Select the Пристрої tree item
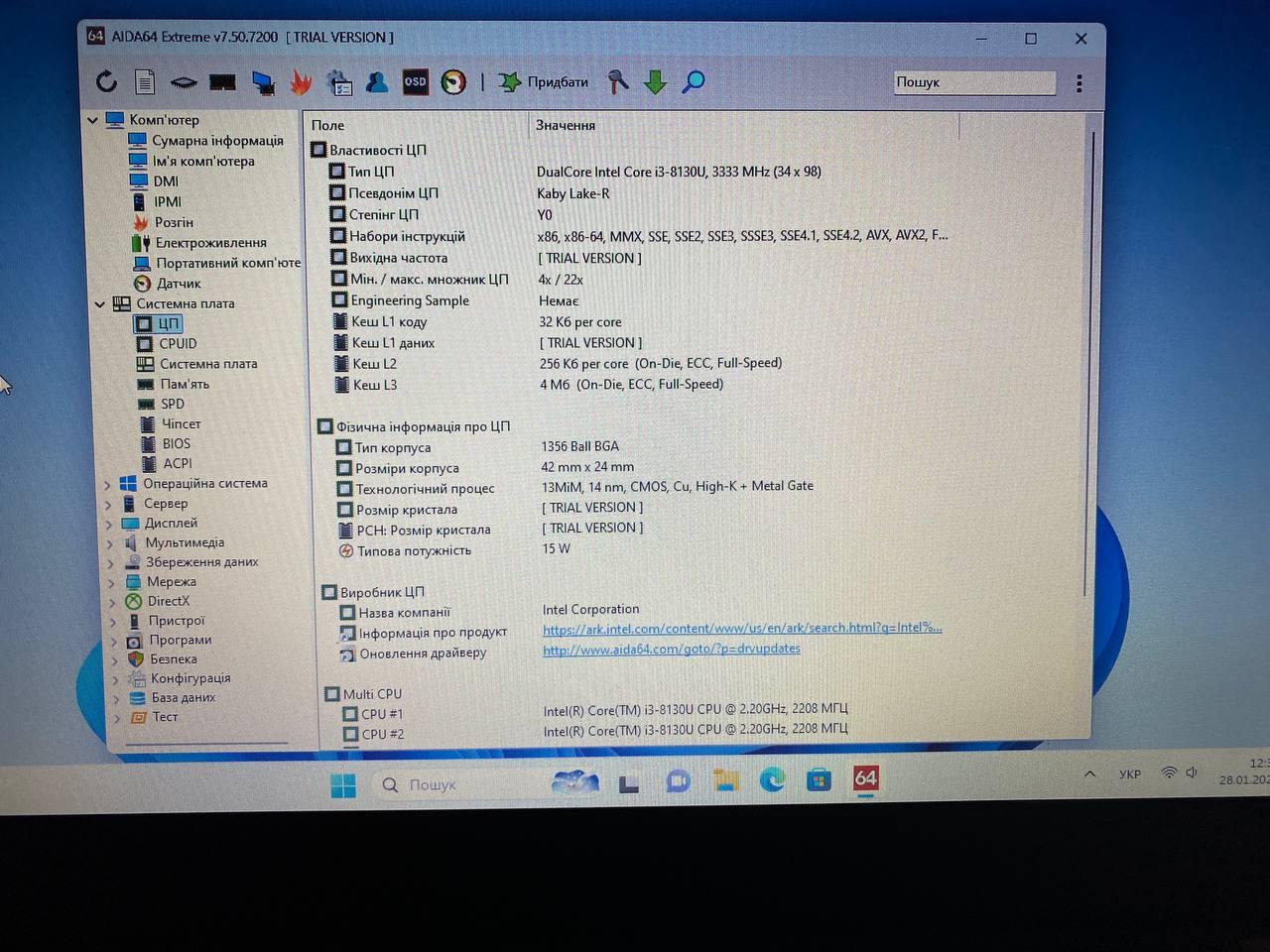The image size is (1270, 952). coord(176,621)
